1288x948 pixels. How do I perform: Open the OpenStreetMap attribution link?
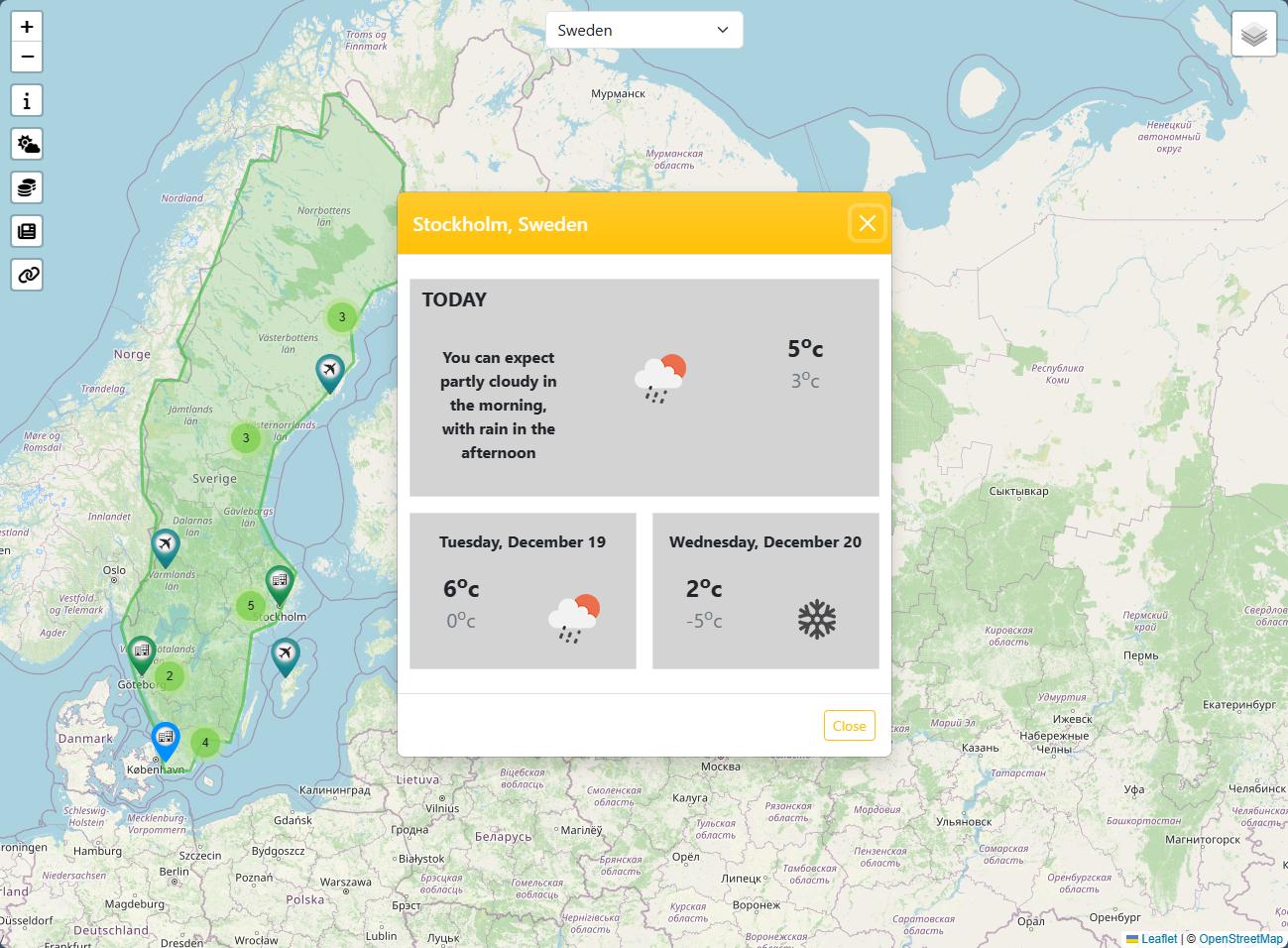click(1240, 938)
